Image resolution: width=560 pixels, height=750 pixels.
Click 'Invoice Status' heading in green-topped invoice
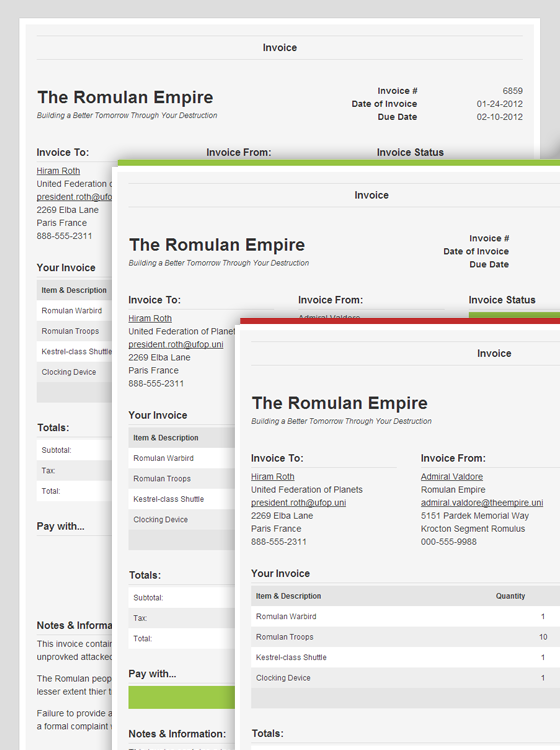pyautogui.click(x=502, y=300)
